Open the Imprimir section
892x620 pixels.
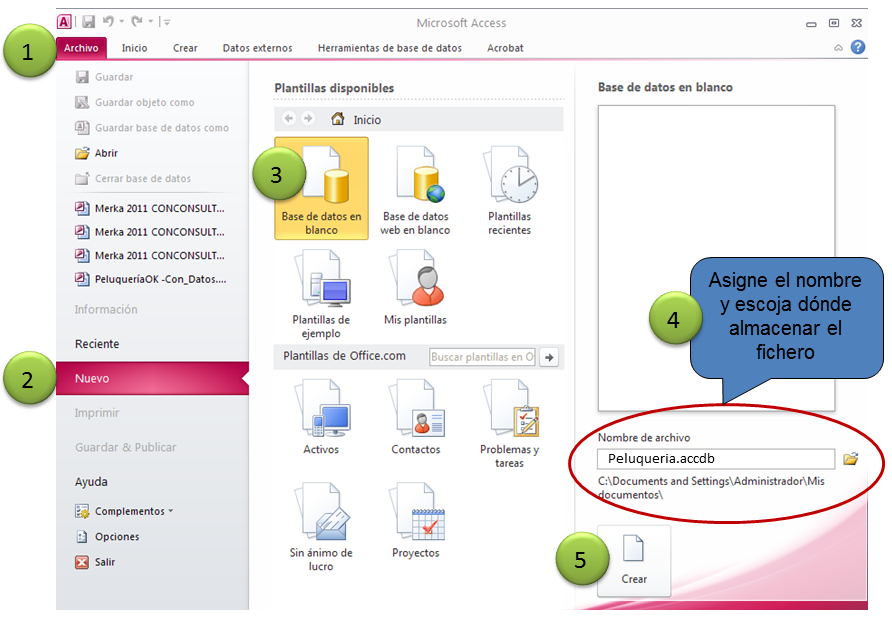click(97, 413)
